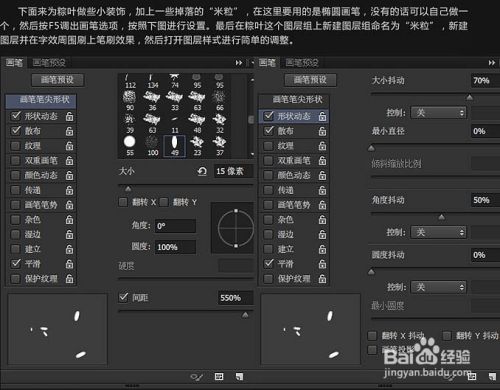Click lock icon beside 湿边 in right panel
This screenshot has width=500, height=390.
[322, 234]
